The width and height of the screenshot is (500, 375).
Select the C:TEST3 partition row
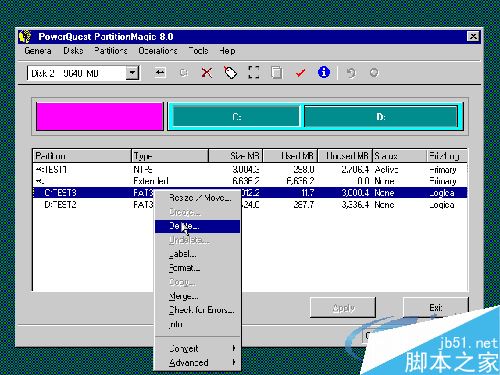(250, 193)
